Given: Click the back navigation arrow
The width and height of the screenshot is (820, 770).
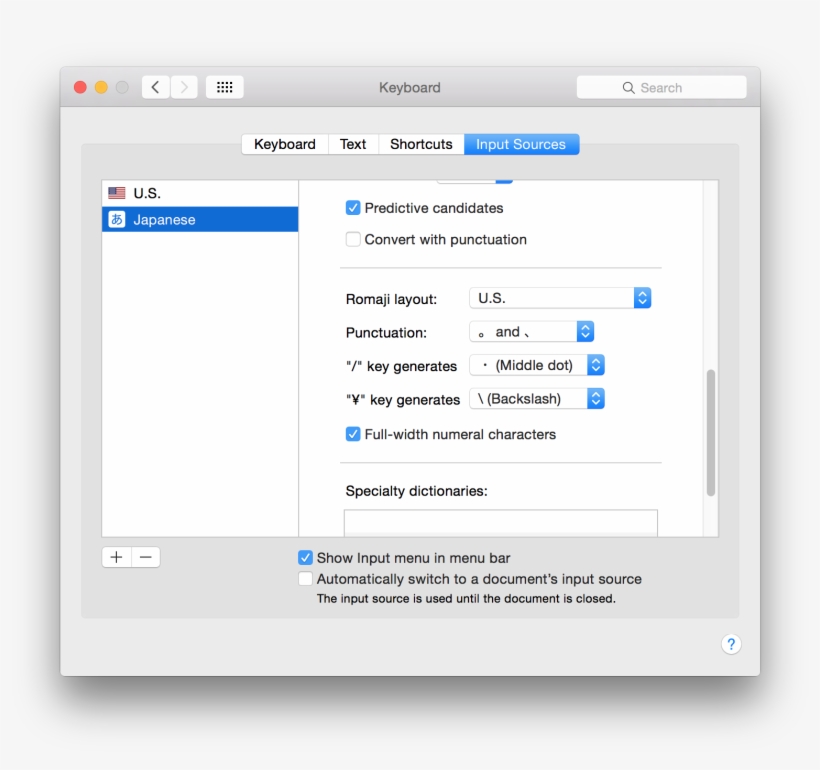Looking at the screenshot, I should 155,86.
